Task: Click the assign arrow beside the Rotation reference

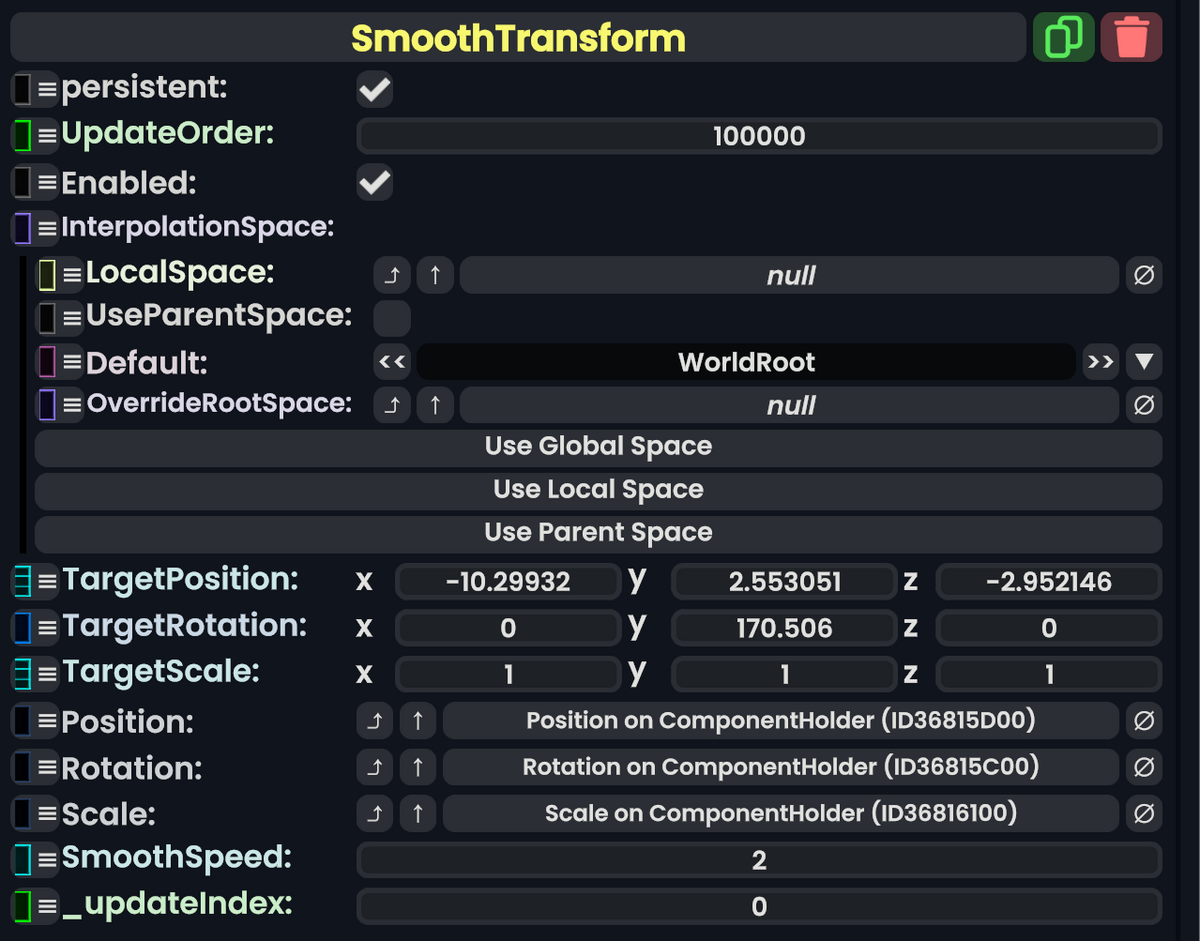Action: click(x=375, y=767)
